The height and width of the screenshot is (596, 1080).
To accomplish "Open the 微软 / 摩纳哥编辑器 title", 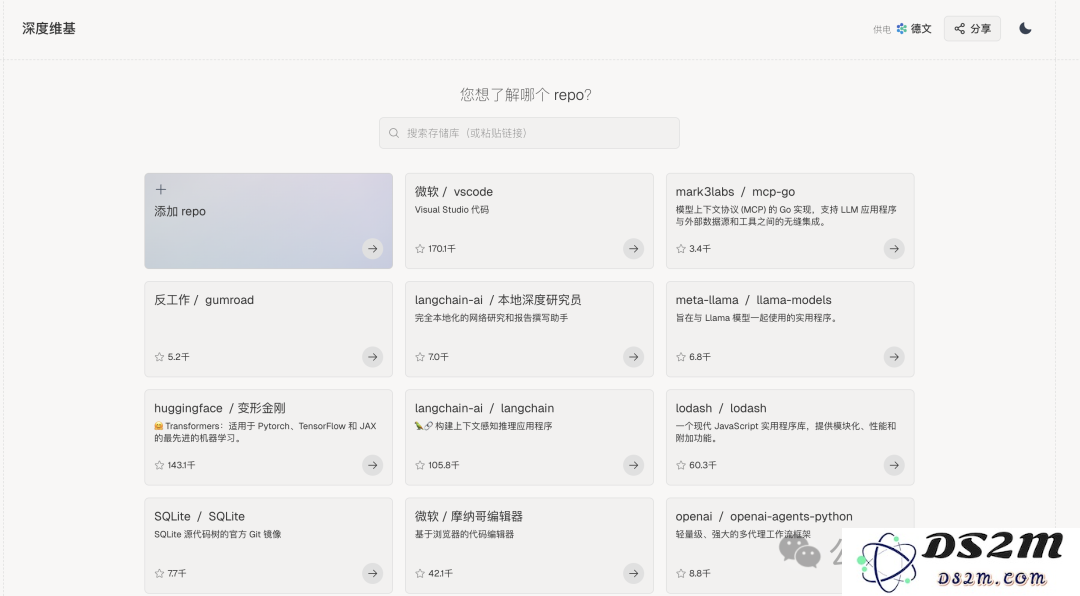I will (x=468, y=516).
